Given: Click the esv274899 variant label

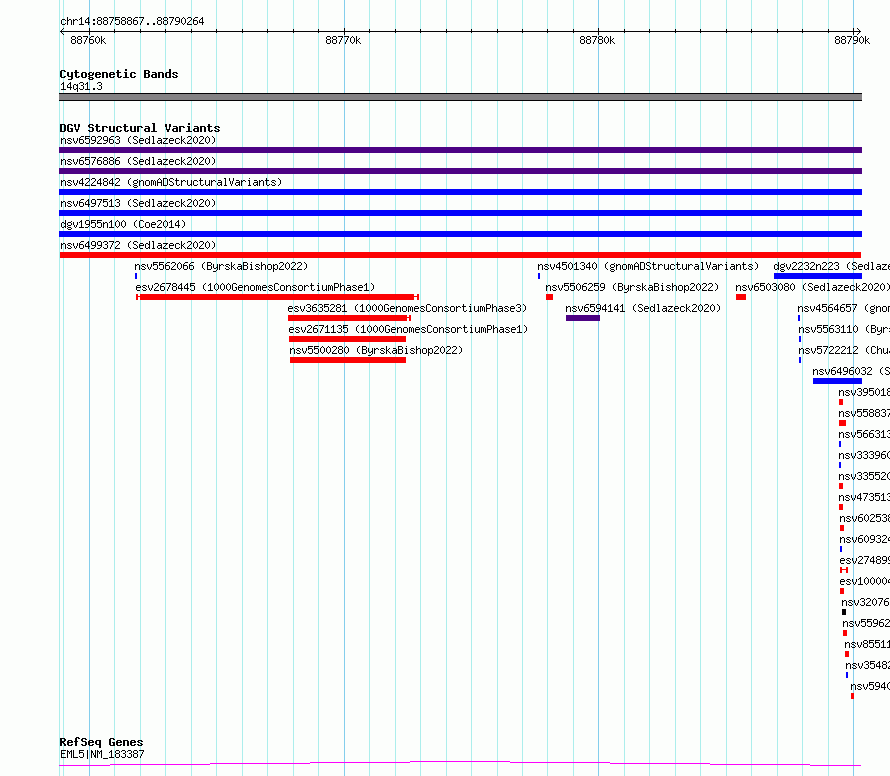Looking at the screenshot, I should point(864,560).
